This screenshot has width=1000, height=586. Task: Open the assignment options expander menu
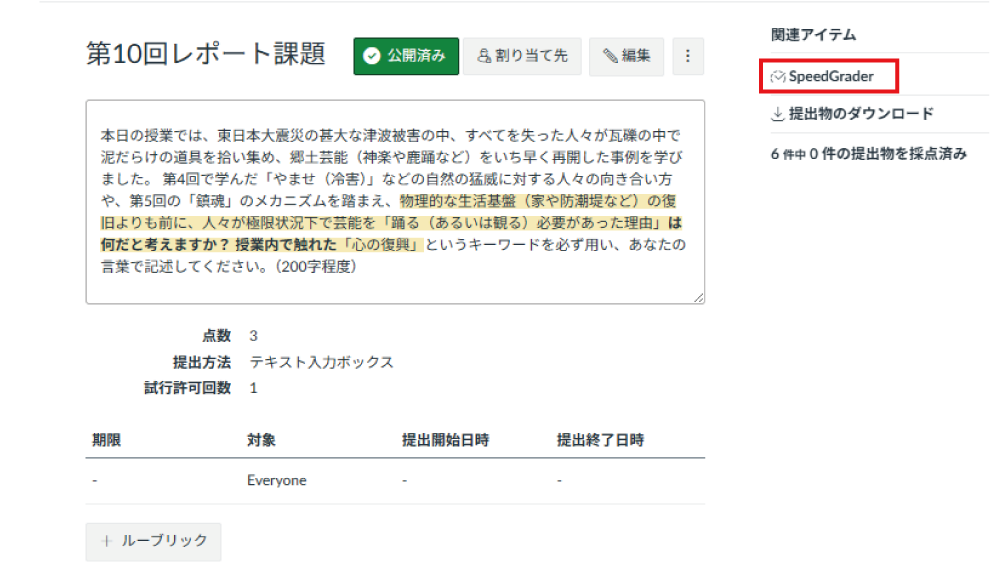(x=688, y=56)
